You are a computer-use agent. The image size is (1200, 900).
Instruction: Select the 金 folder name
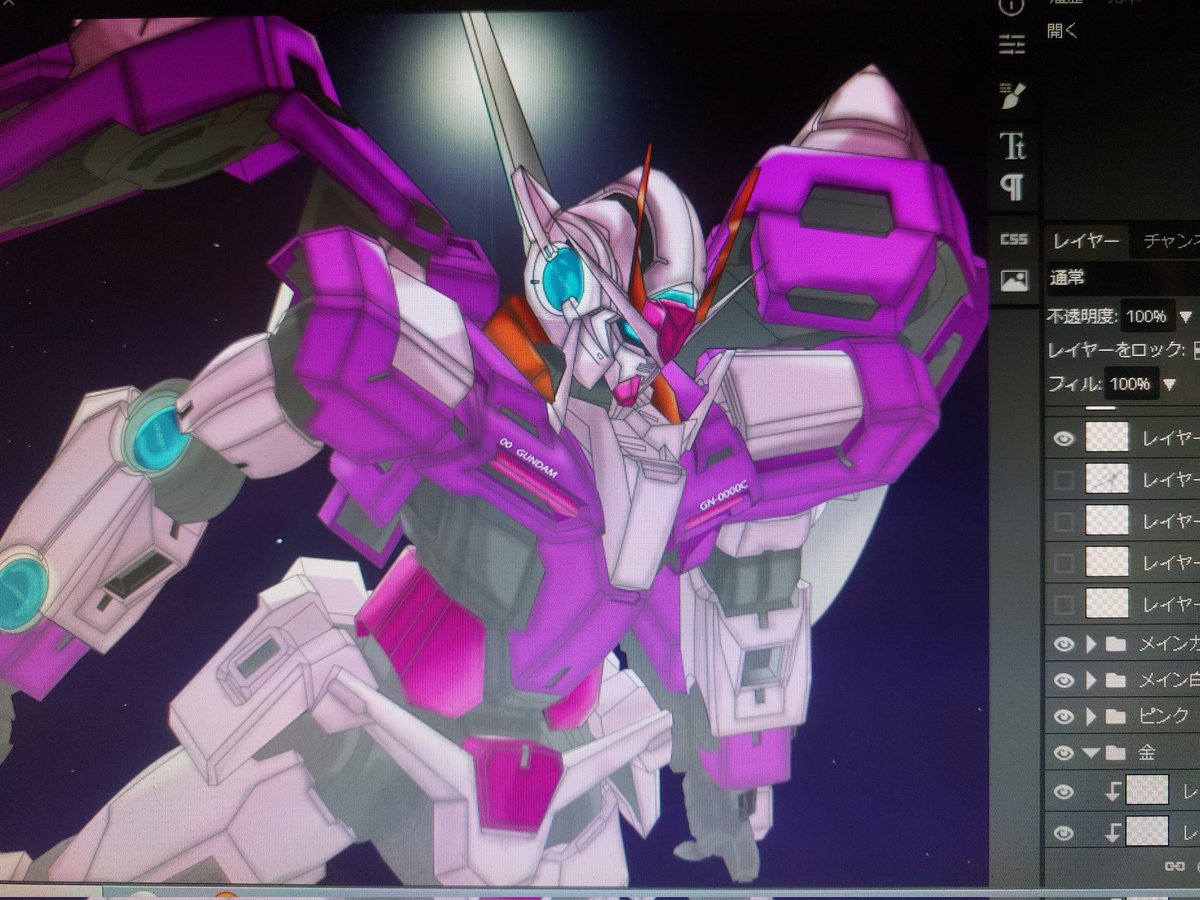point(1146,754)
